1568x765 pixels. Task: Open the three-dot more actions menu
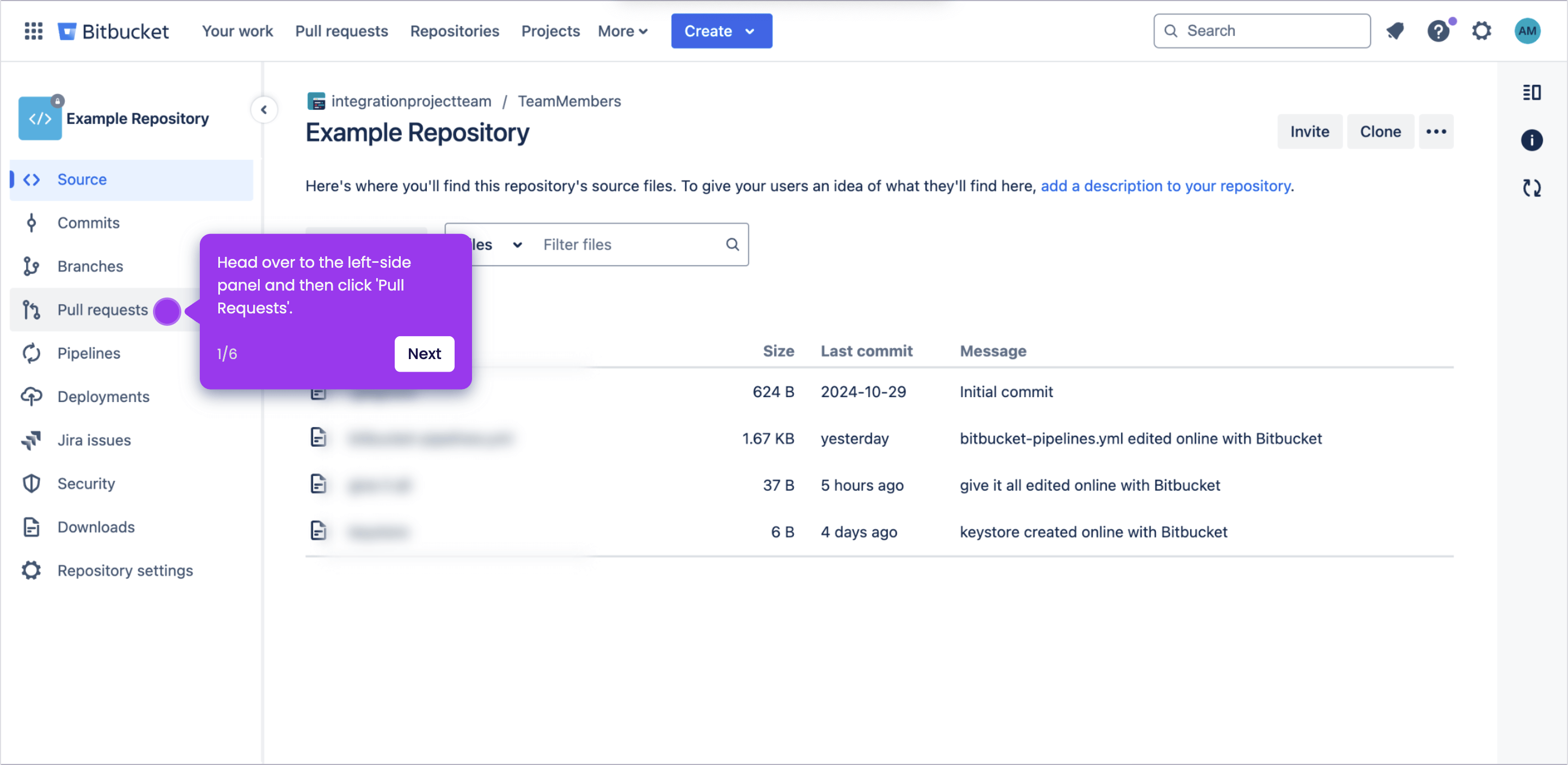[1436, 131]
